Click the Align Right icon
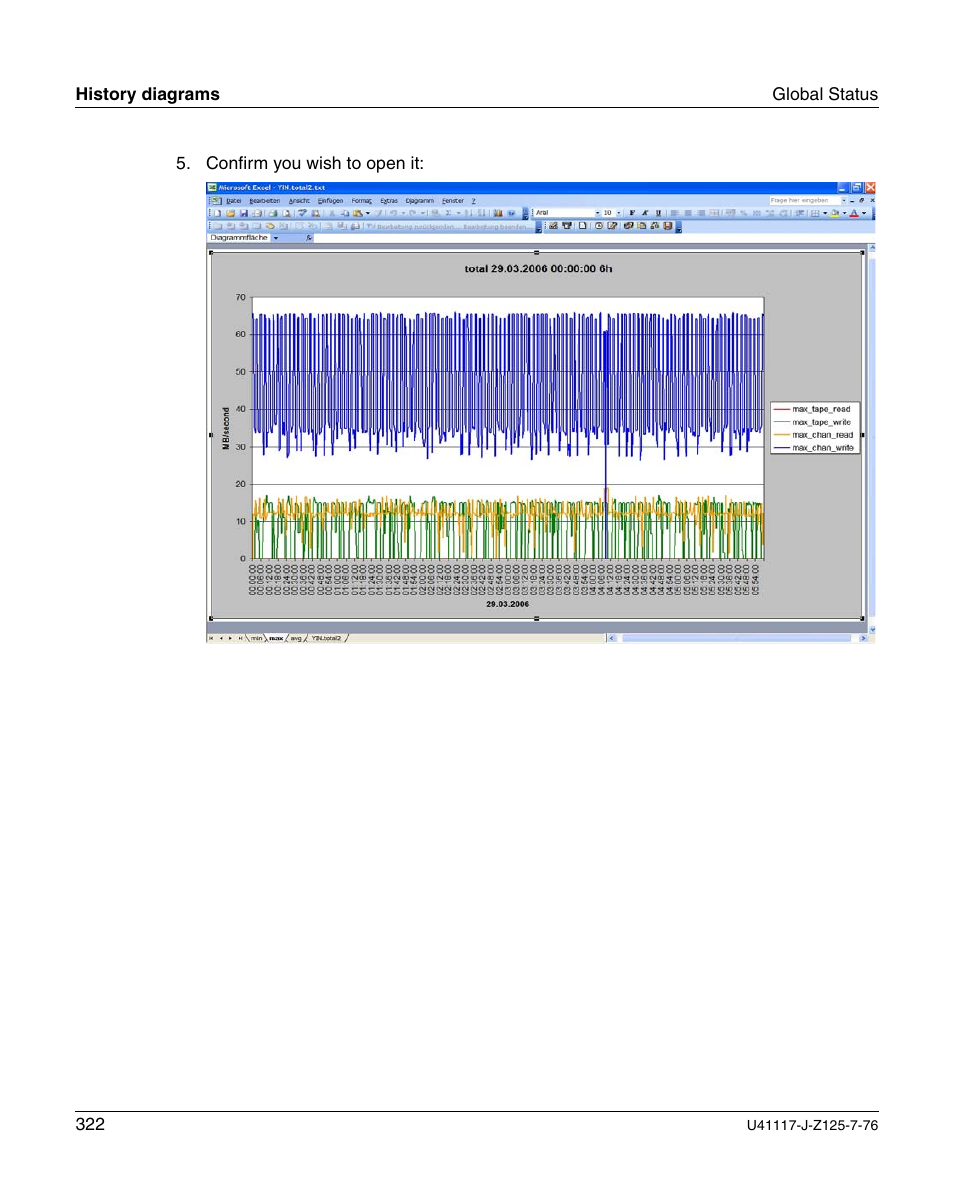The width and height of the screenshot is (954, 1204). coord(701,213)
